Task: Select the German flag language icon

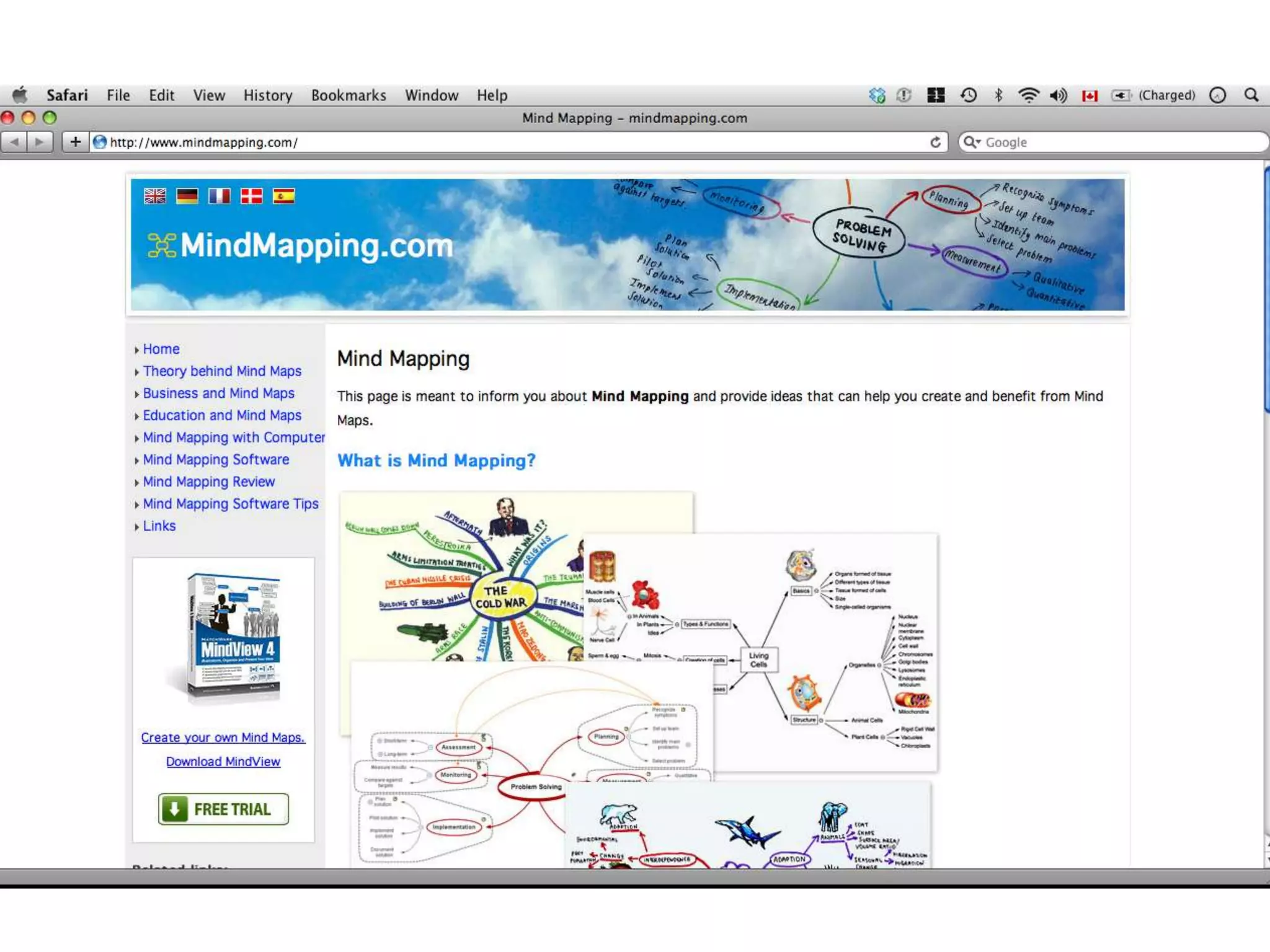Action: pyautogui.click(x=187, y=196)
